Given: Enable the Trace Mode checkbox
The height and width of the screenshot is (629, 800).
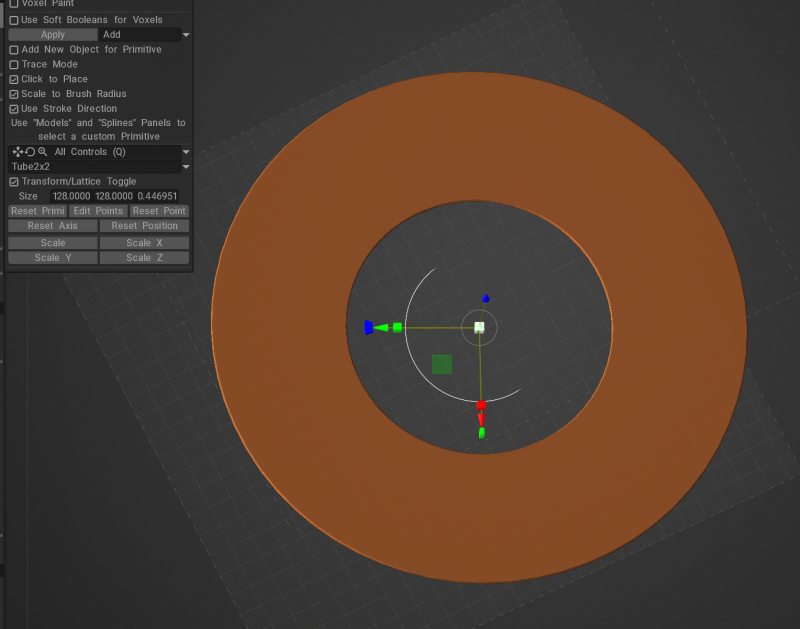Looking at the screenshot, I should pos(14,64).
